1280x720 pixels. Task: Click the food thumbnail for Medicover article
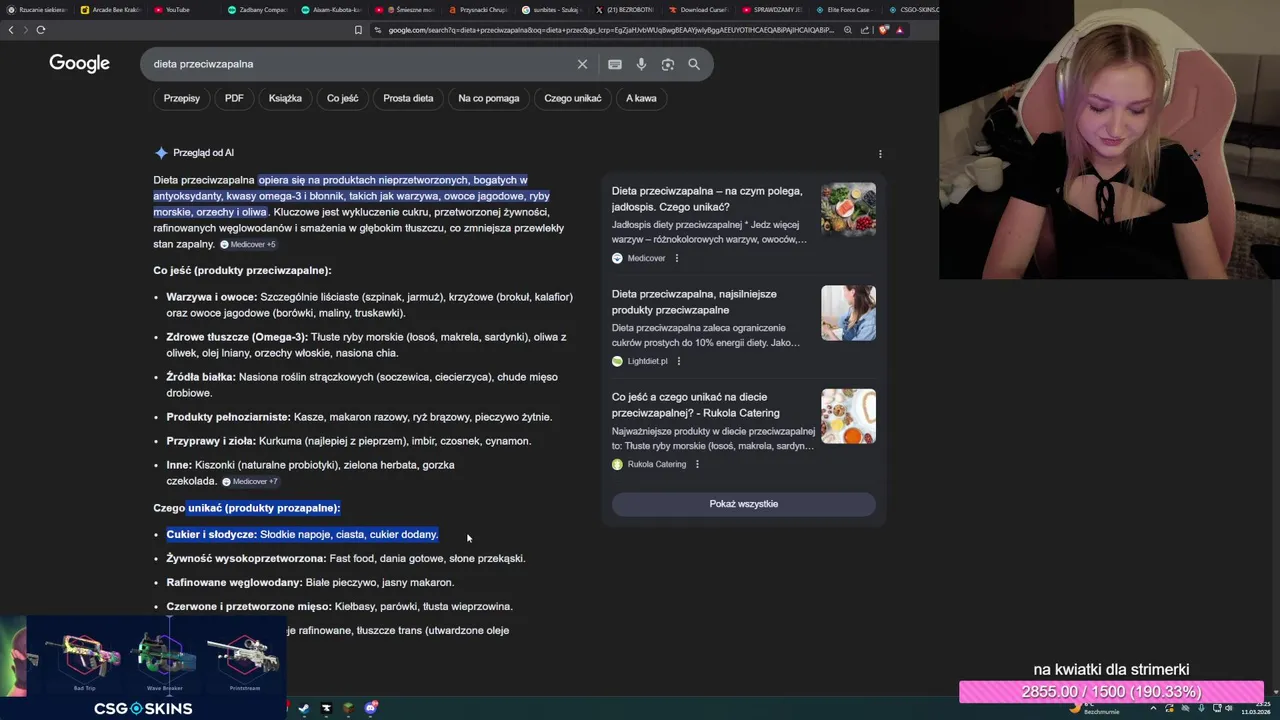[x=848, y=210]
